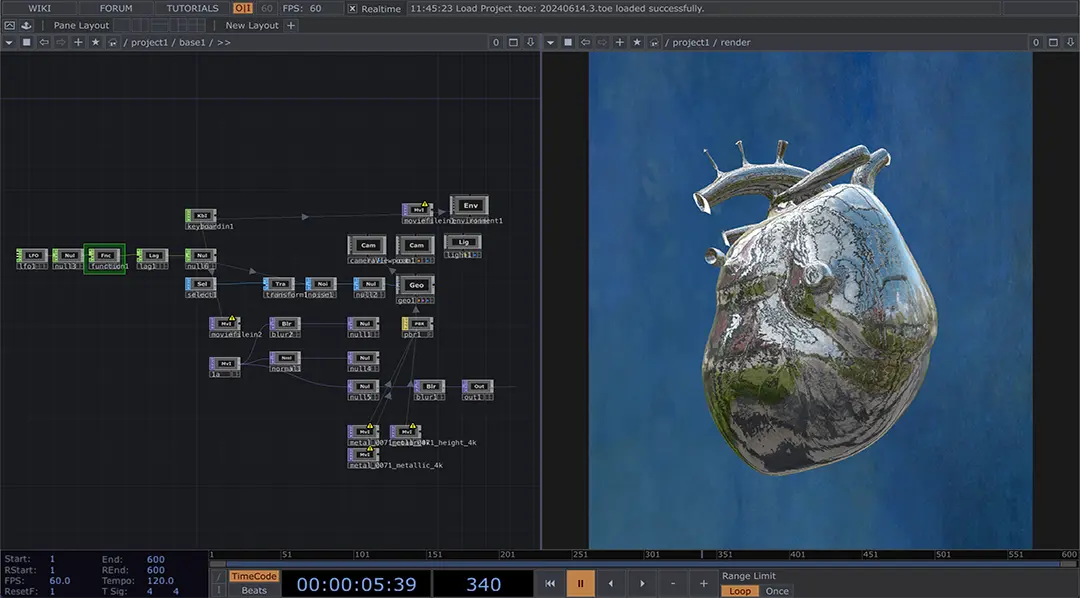The height and width of the screenshot is (598, 1080).
Task: Pause playback with the orange pause button
Action: pyautogui.click(x=581, y=584)
